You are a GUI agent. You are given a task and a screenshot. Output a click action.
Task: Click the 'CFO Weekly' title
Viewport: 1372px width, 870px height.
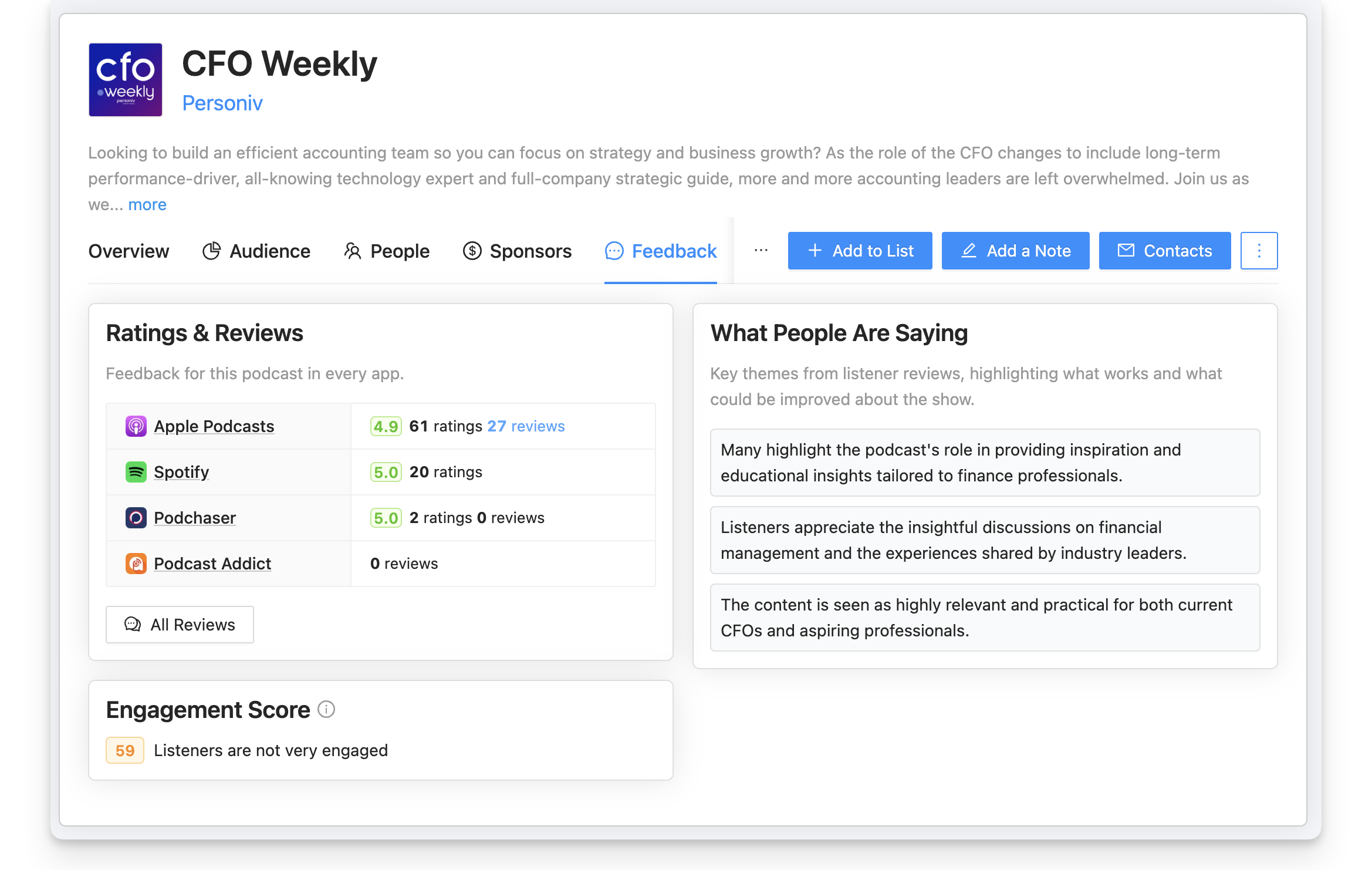279,63
